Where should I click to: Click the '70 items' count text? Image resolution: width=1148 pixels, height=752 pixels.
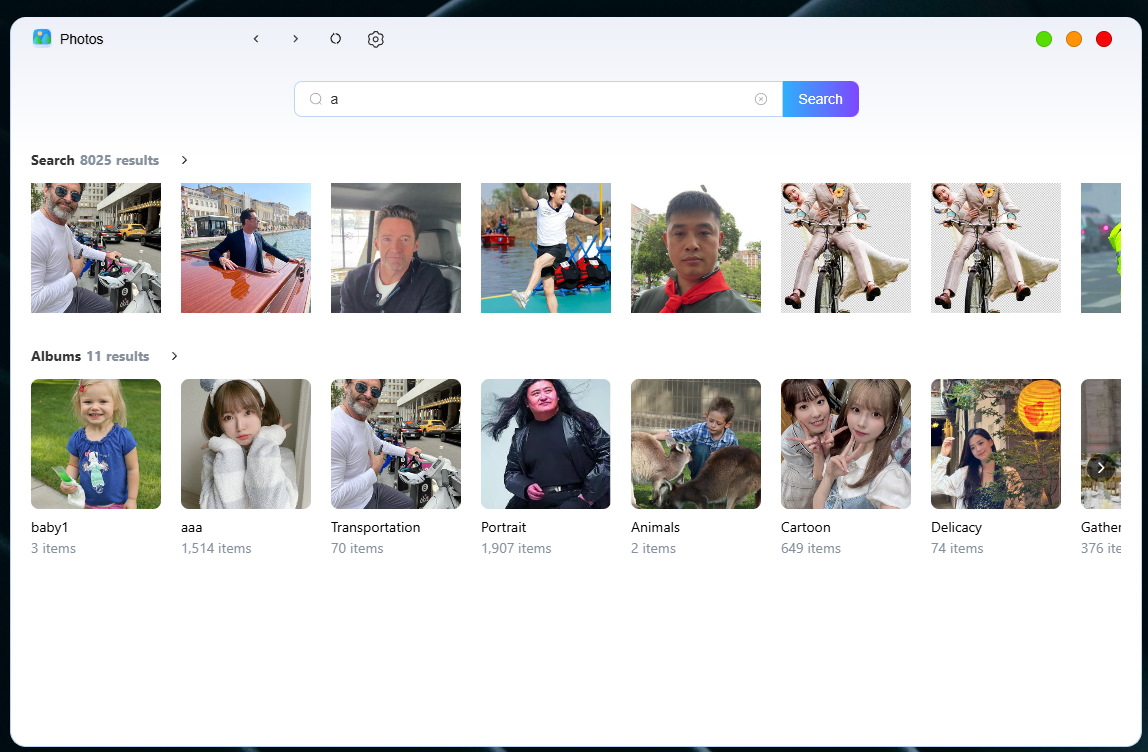tap(357, 548)
